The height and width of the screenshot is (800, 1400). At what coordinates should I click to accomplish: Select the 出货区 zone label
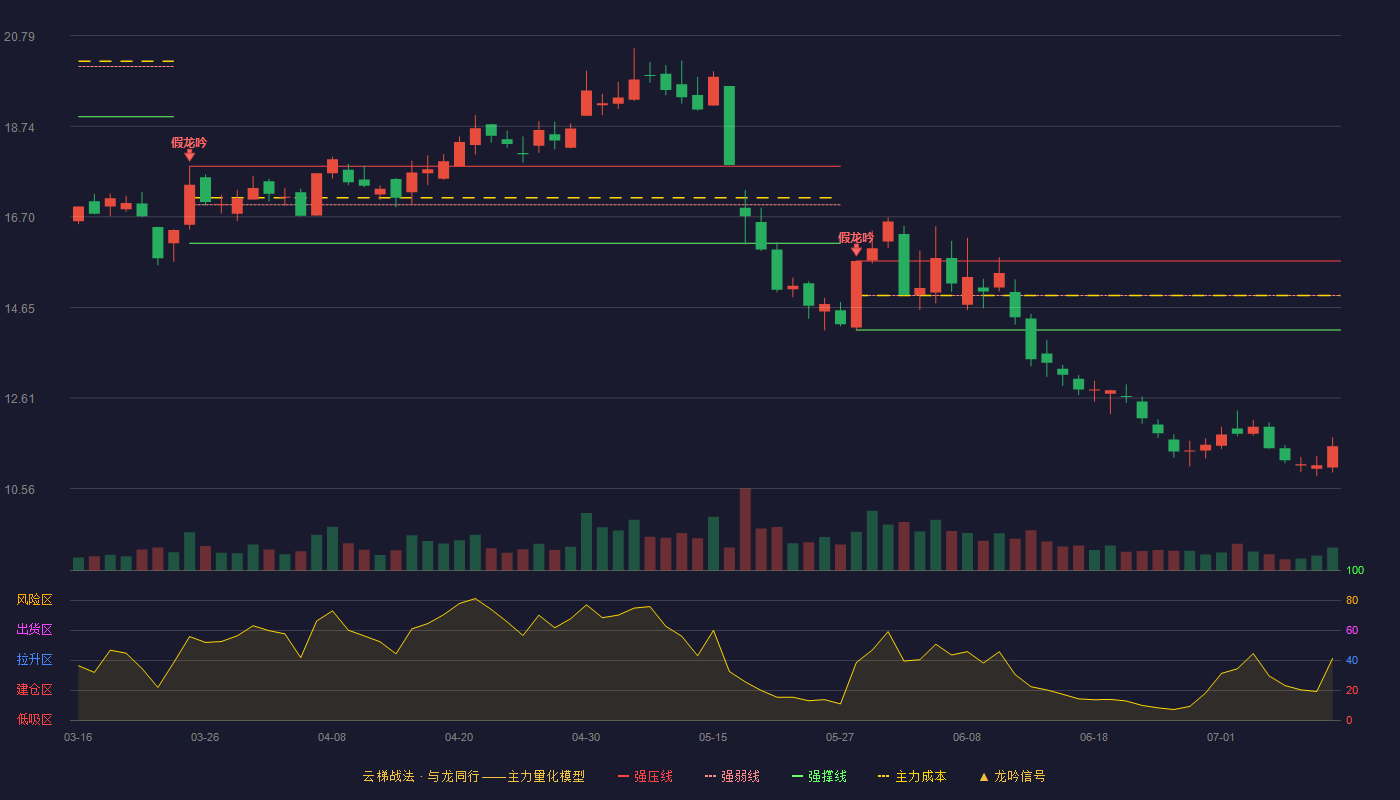click(34, 630)
